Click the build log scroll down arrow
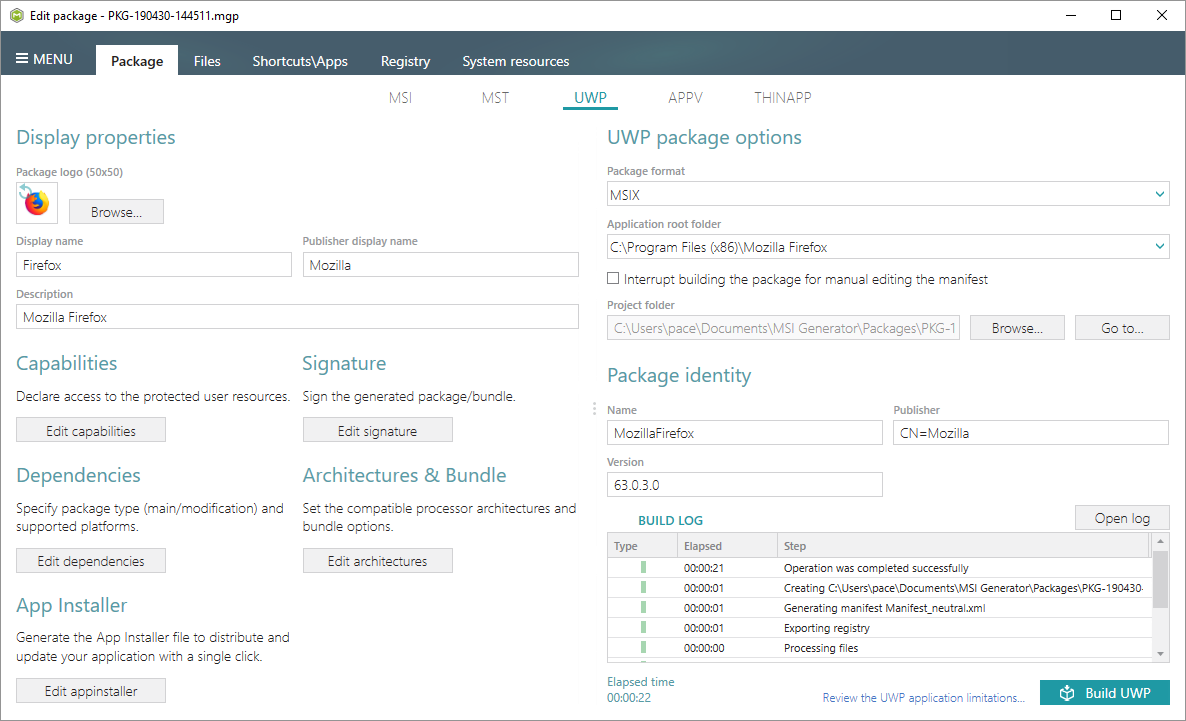Screen dimensions: 1186x721 1160,654
